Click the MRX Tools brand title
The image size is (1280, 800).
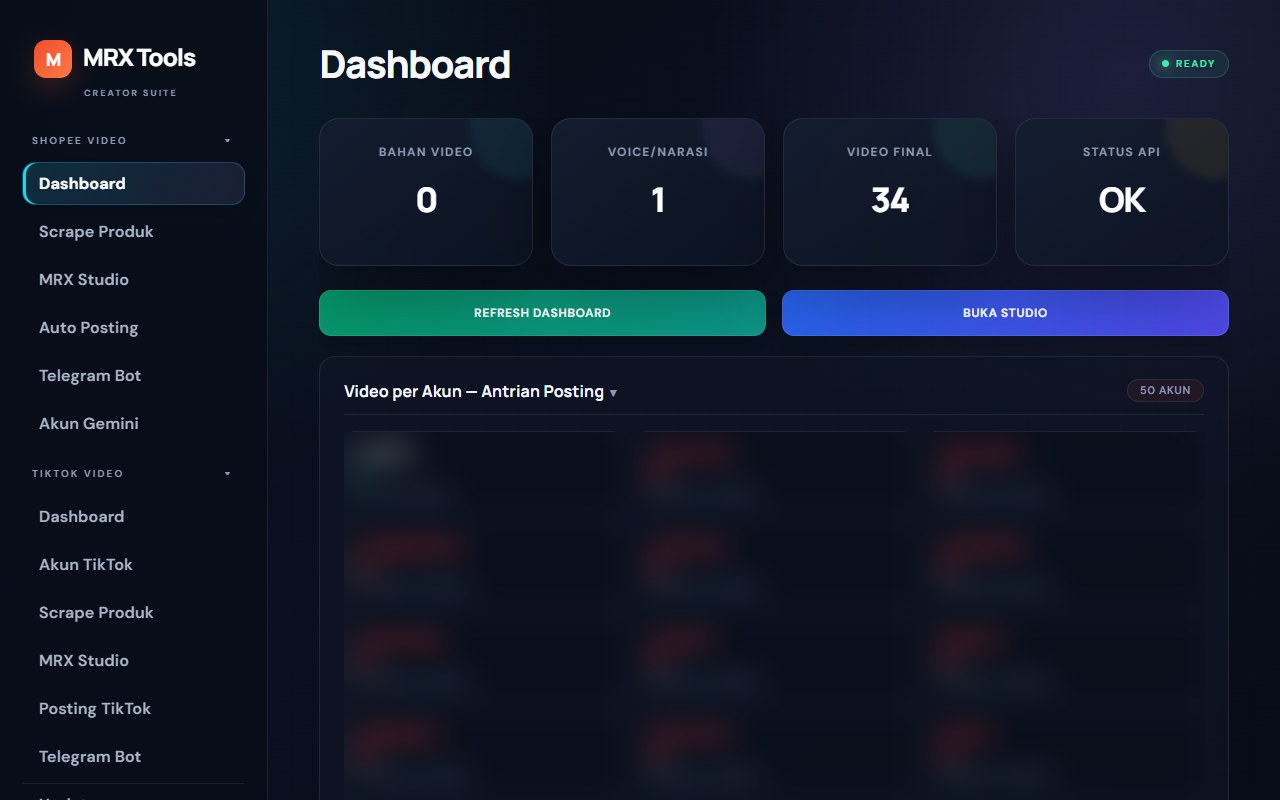click(140, 58)
